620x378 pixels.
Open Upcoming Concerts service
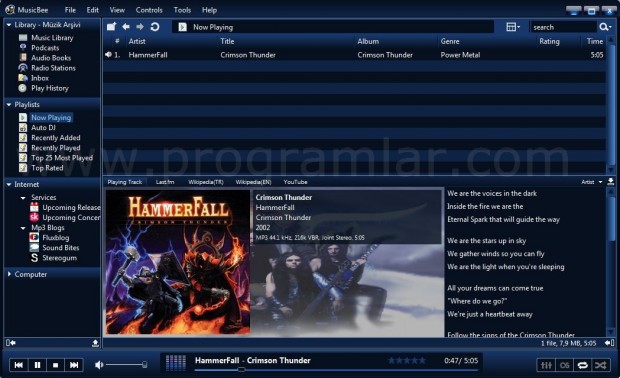[71, 217]
